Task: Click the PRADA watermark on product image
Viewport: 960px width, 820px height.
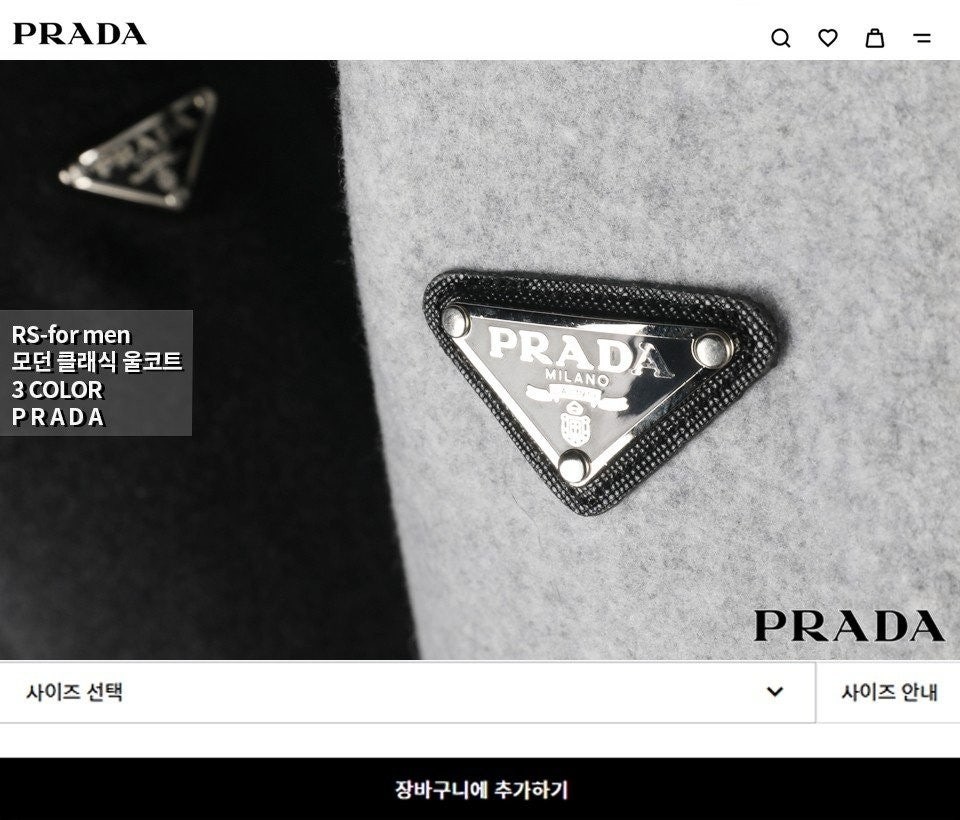Action: tap(849, 625)
